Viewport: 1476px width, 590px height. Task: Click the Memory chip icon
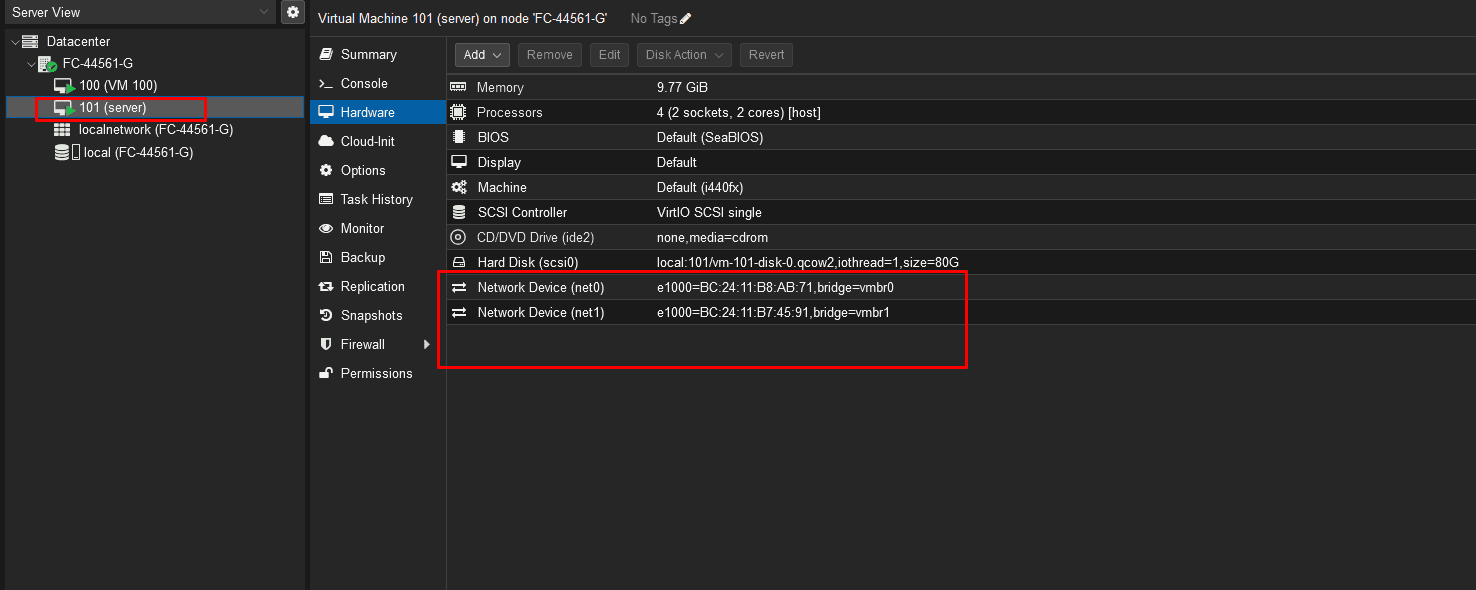pos(459,88)
